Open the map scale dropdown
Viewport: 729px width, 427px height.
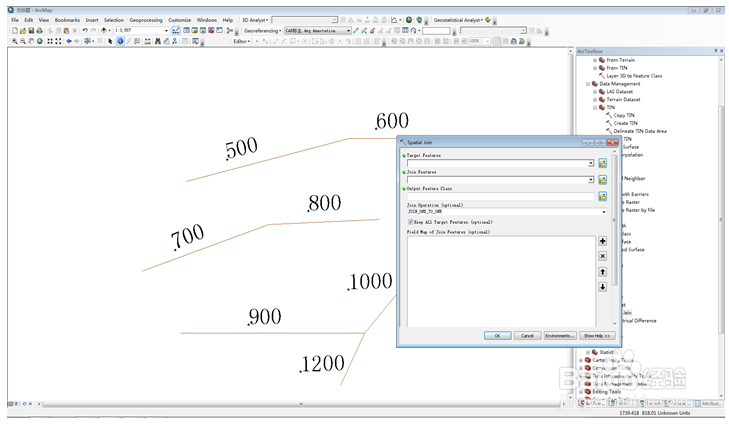(166, 31)
